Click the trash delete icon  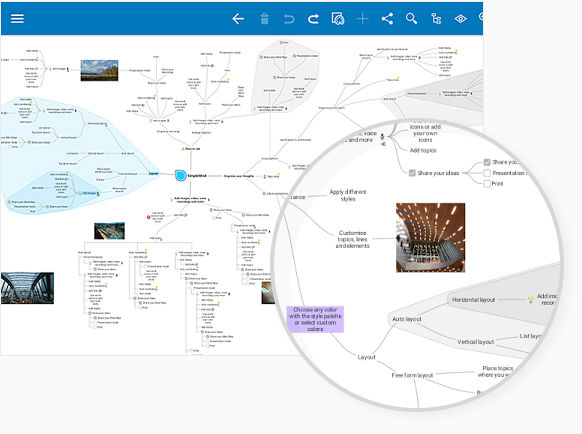pyautogui.click(x=264, y=18)
